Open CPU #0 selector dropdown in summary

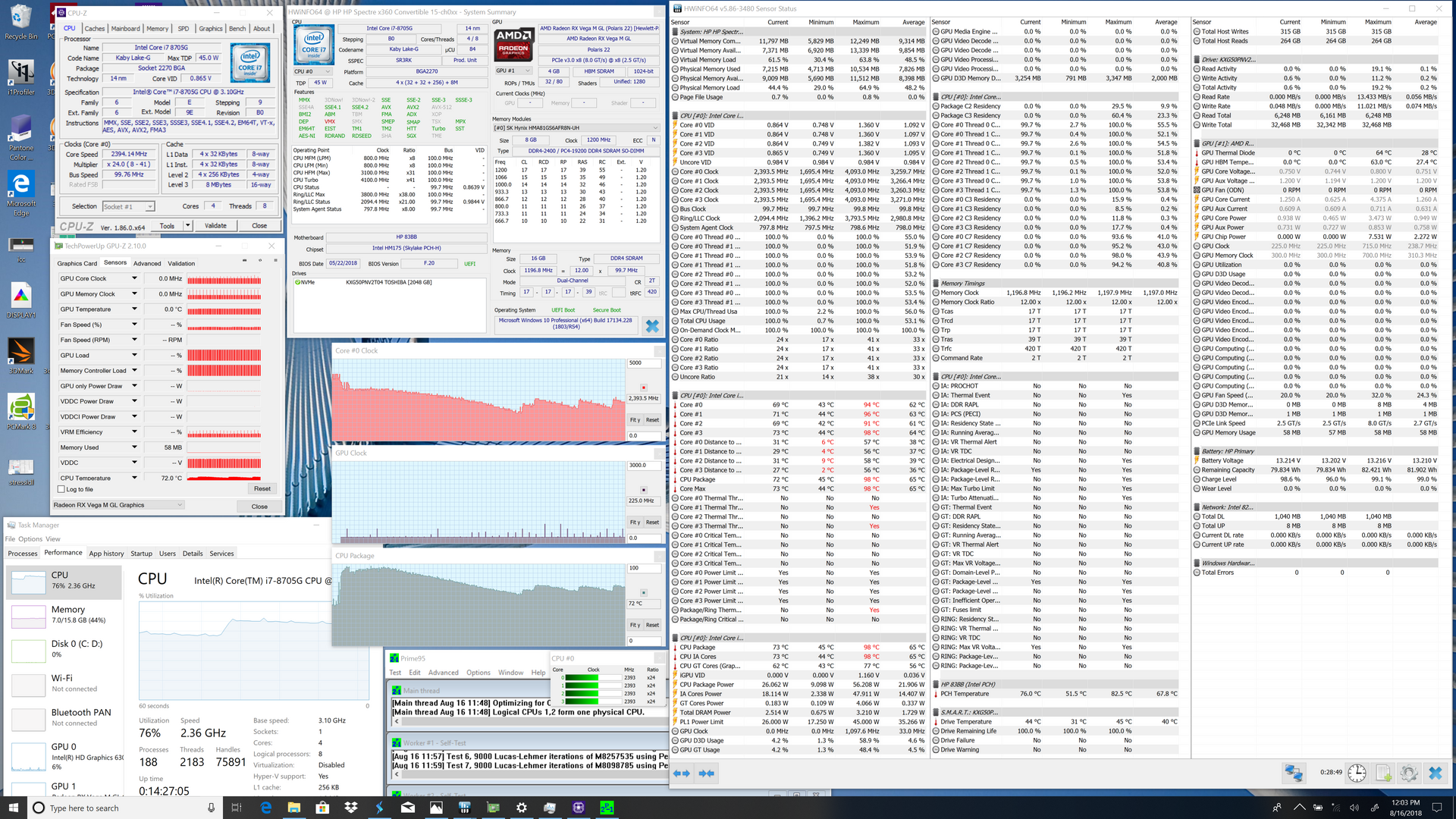pyautogui.click(x=313, y=71)
